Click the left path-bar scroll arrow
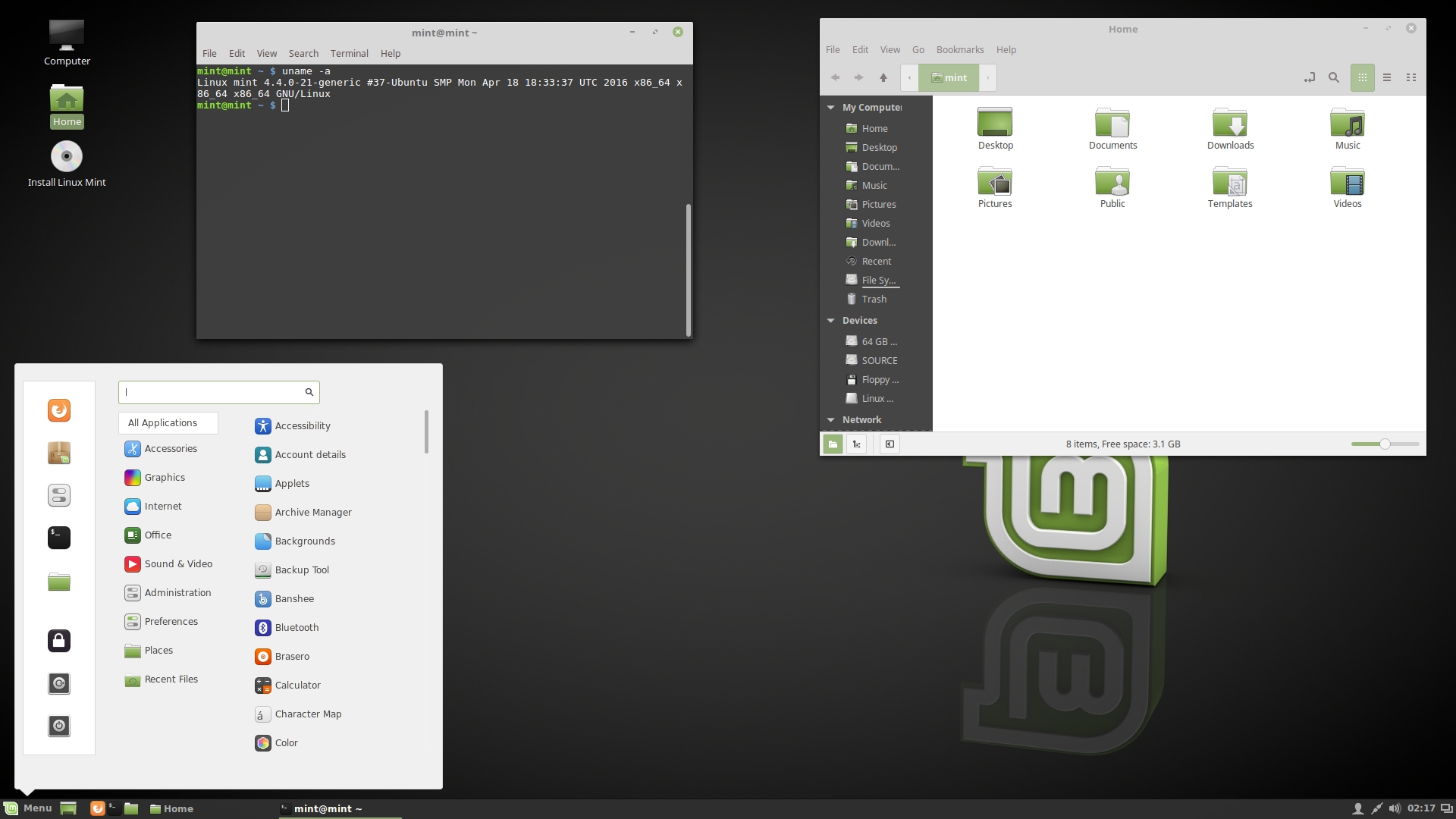Viewport: 1456px width, 819px height. (909, 77)
